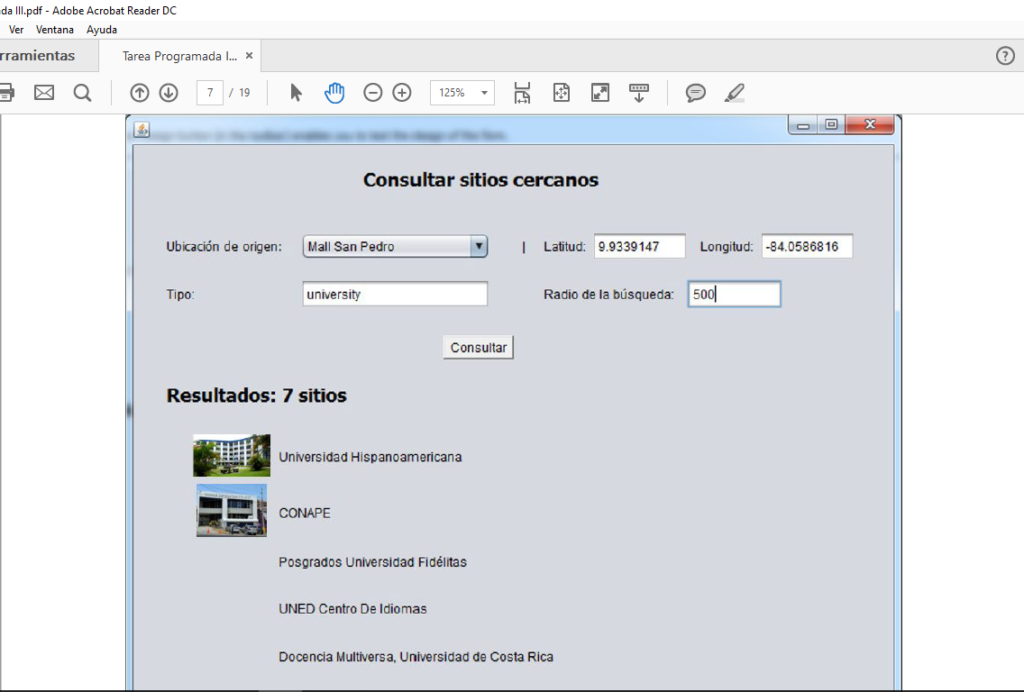
Task: Add a sticky note comment
Action: pos(694,92)
